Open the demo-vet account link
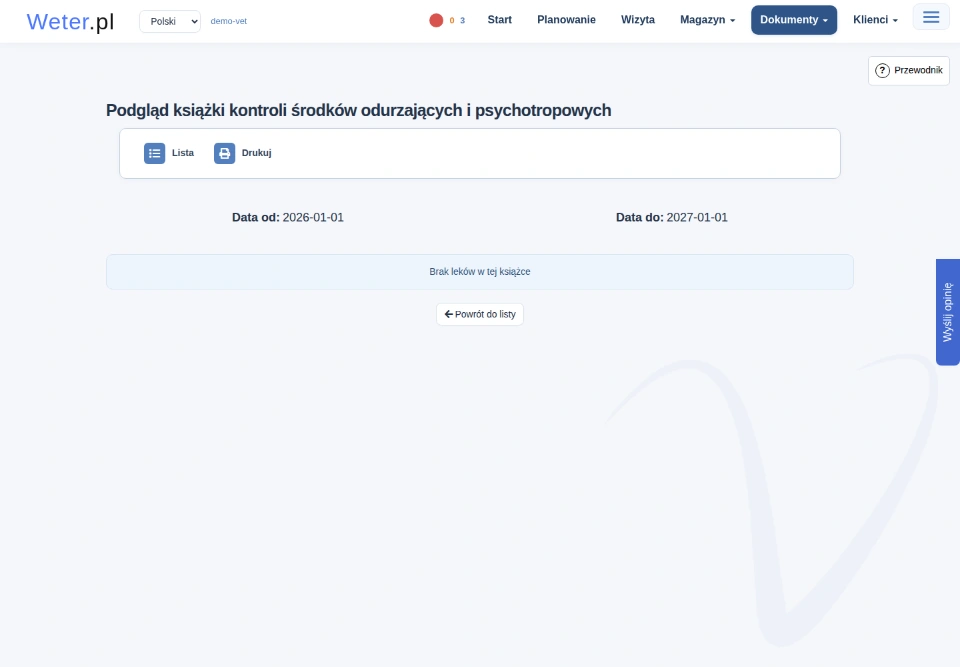 [228, 21]
